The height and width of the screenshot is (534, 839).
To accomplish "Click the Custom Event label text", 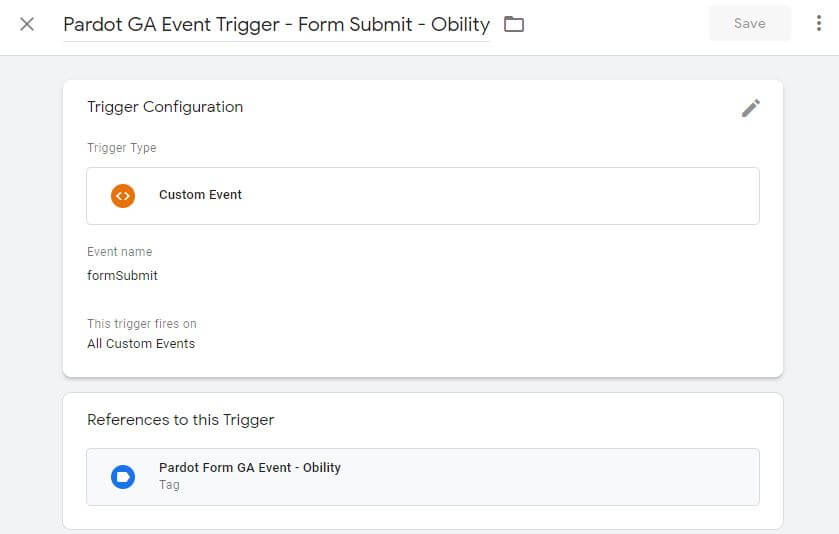I will tap(200, 195).
